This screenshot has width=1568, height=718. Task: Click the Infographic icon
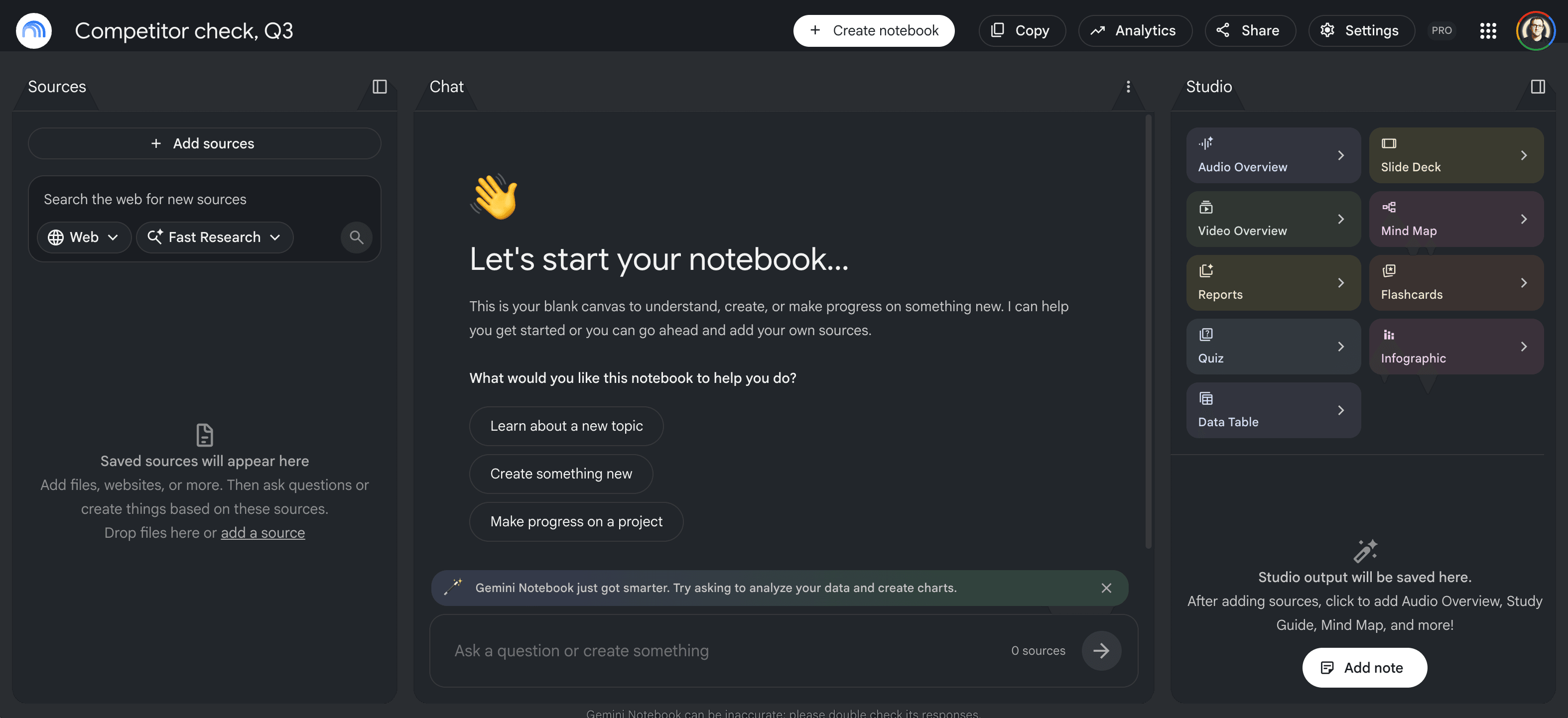(1388, 335)
